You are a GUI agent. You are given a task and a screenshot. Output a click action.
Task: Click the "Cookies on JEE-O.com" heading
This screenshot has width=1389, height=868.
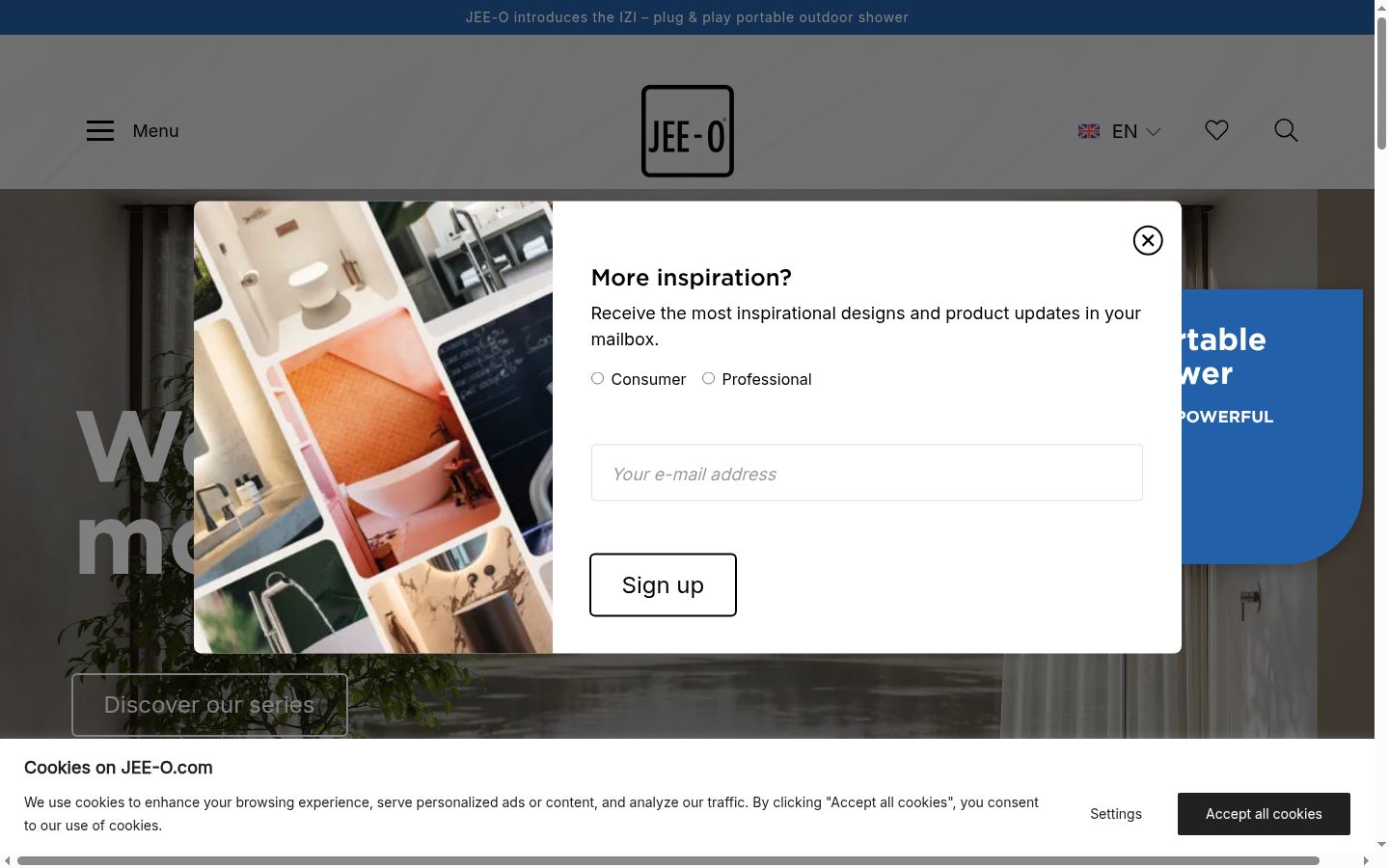[x=119, y=768]
